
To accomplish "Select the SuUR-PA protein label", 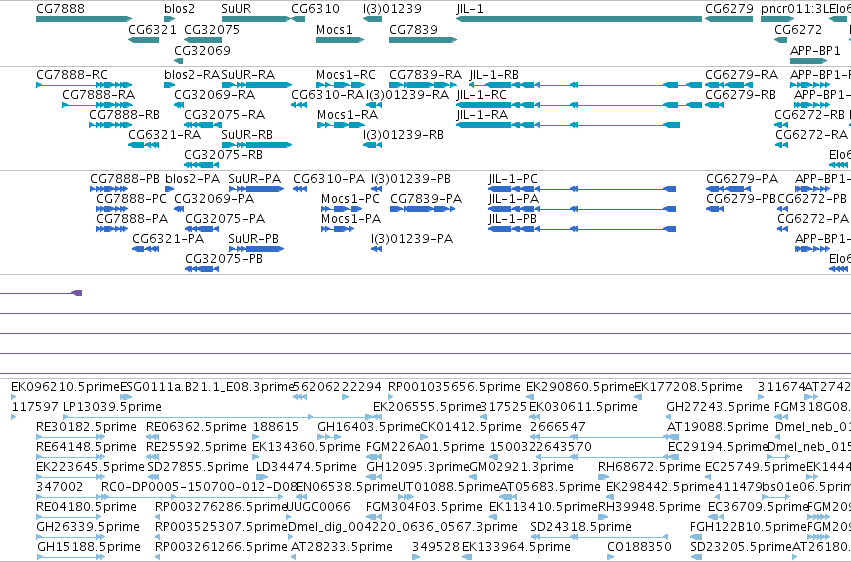I will (x=255, y=178).
